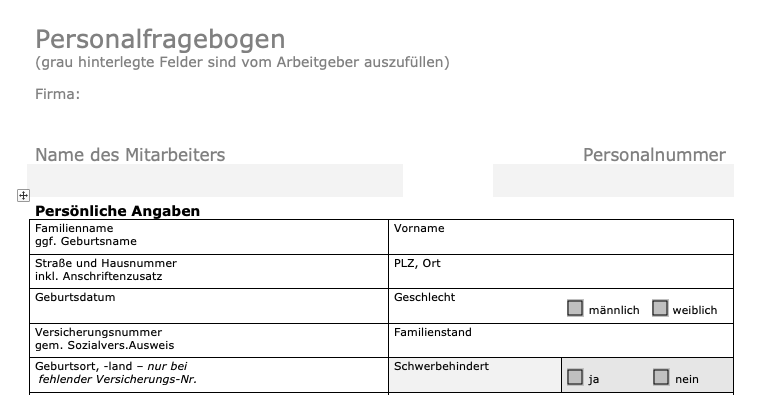Click inside the PLZ, Ort cell
768x395 pixels.
tap(561, 272)
